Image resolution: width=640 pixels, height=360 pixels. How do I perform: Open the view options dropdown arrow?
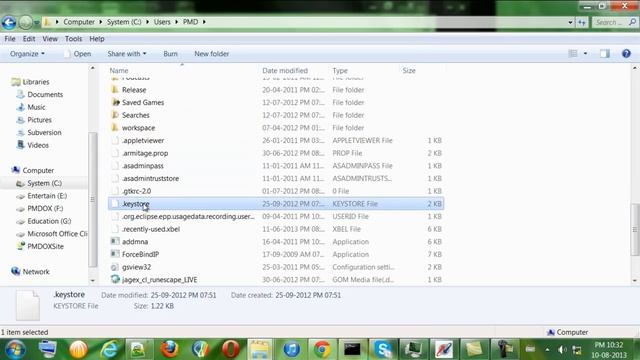pyautogui.click(x=585, y=53)
